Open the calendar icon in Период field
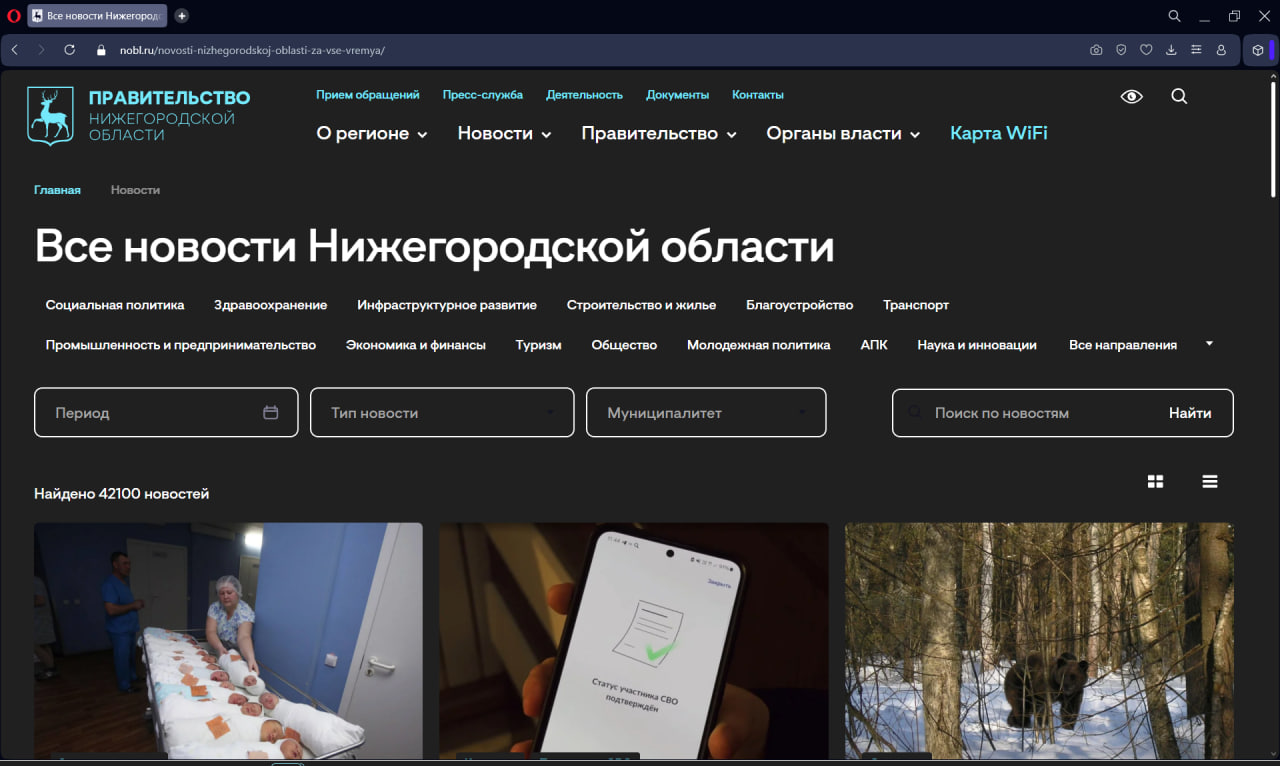1280x766 pixels. [271, 412]
